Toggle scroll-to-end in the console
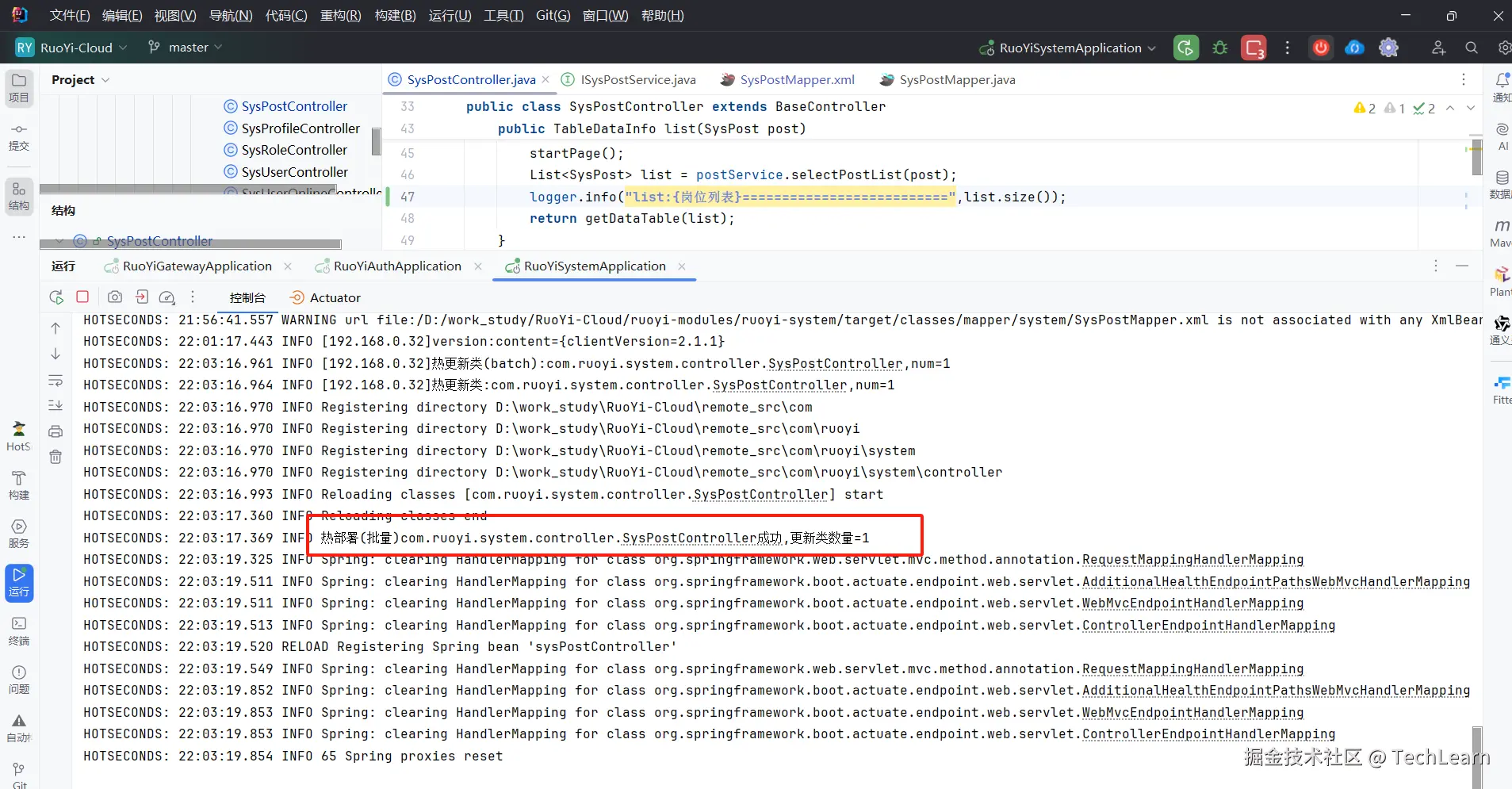This screenshot has width=1512, height=789. click(x=56, y=405)
